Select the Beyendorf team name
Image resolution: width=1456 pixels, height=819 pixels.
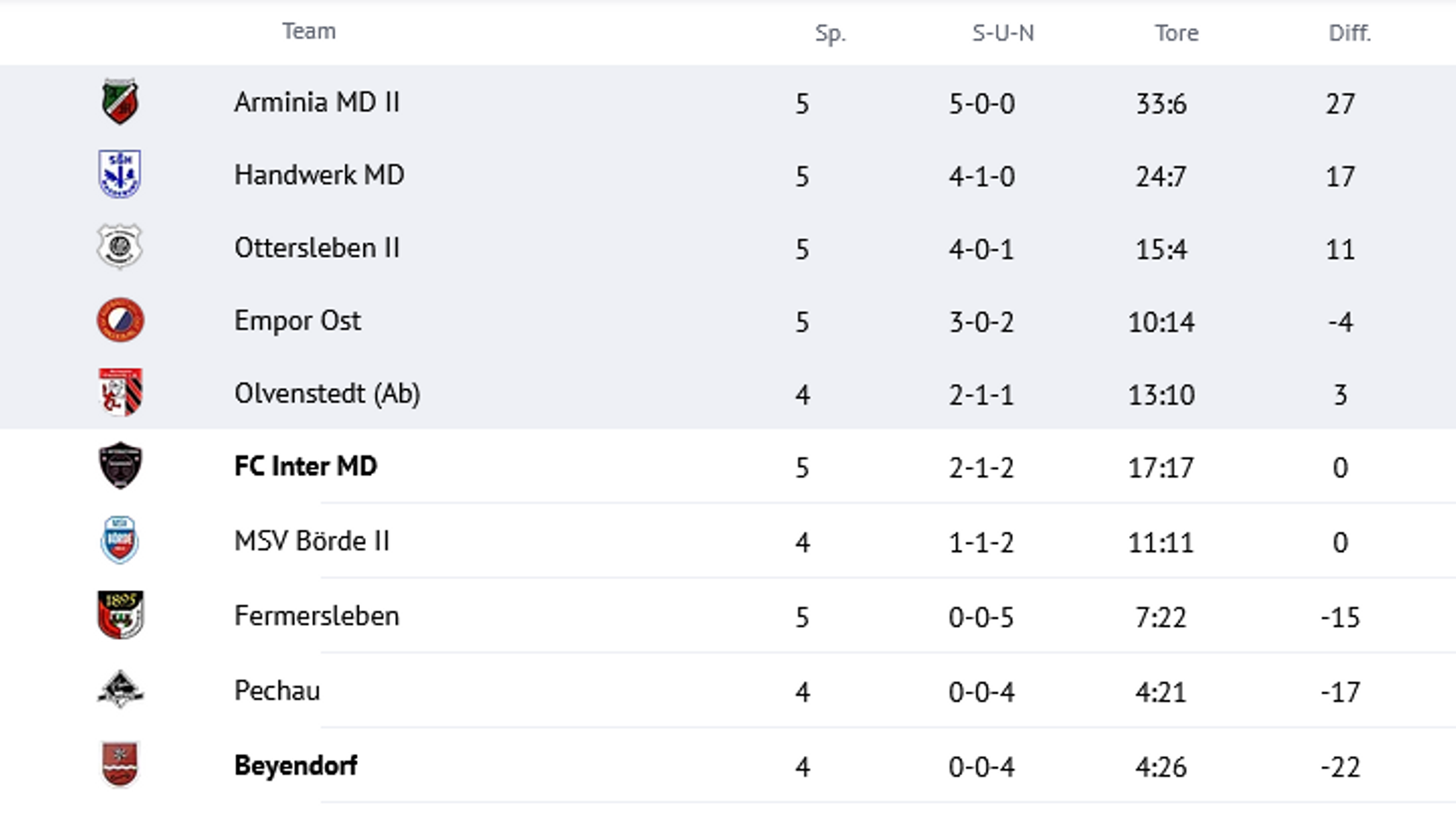click(295, 766)
